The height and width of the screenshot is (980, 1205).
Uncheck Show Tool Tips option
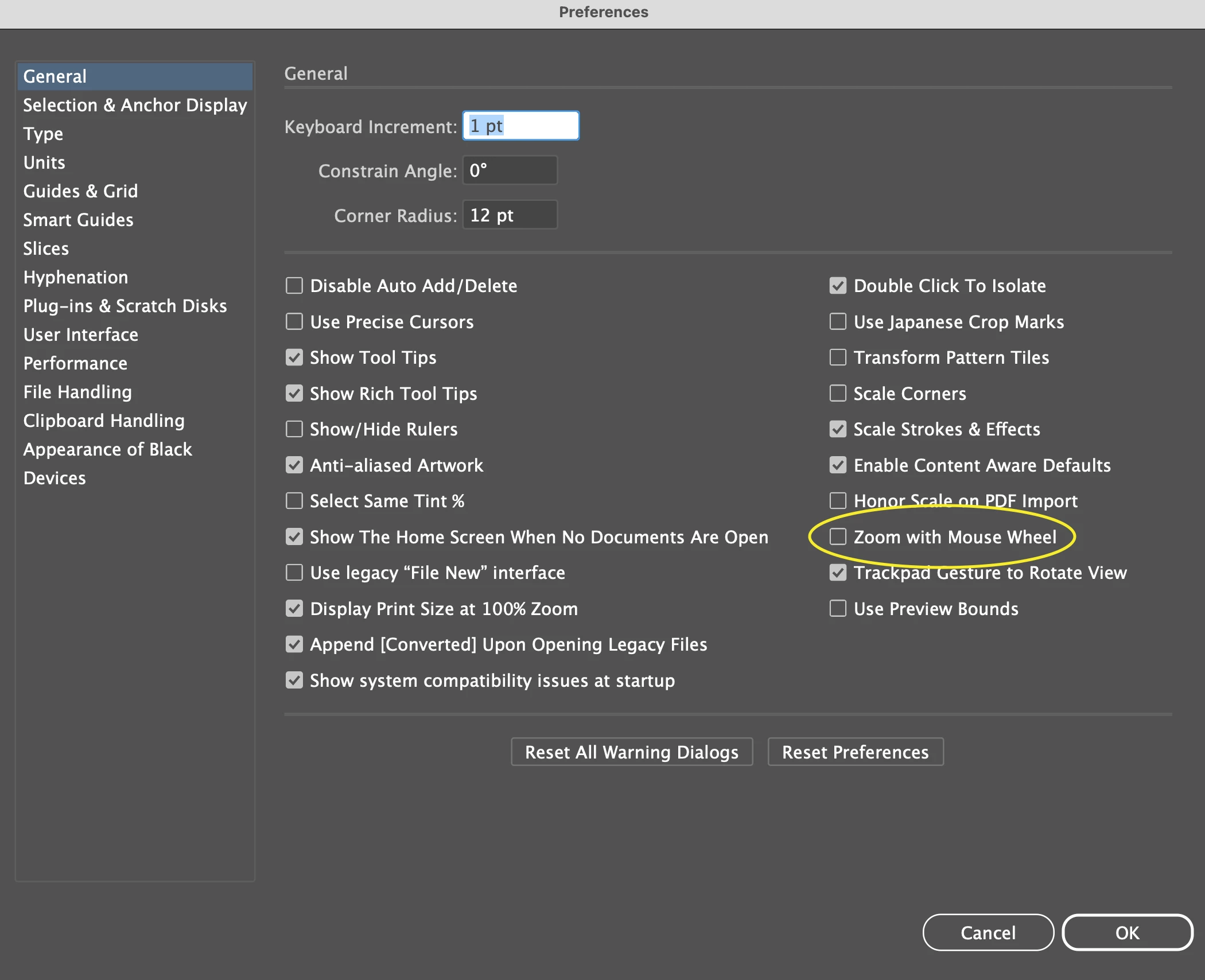tap(294, 357)
